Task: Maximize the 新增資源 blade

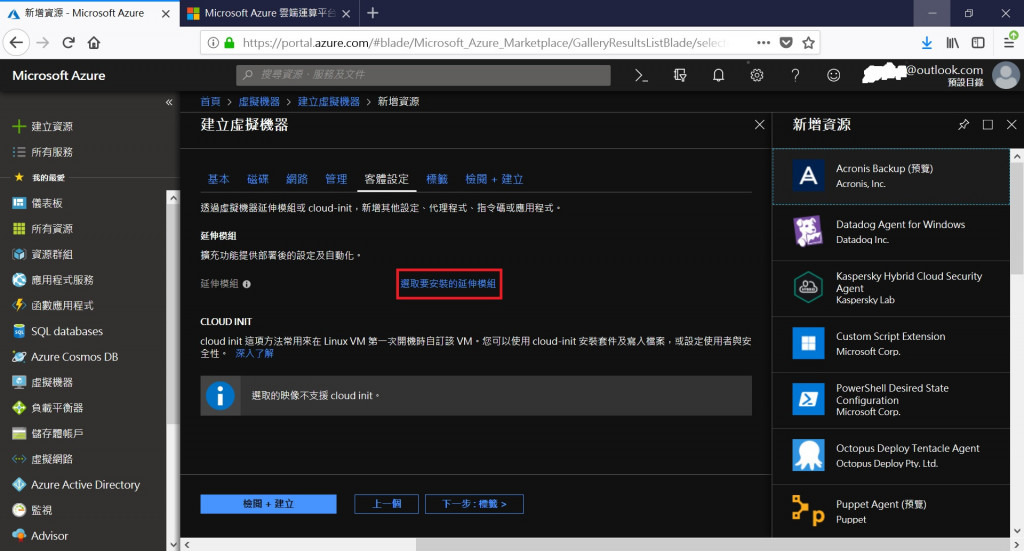Action: tap(987, 125)
